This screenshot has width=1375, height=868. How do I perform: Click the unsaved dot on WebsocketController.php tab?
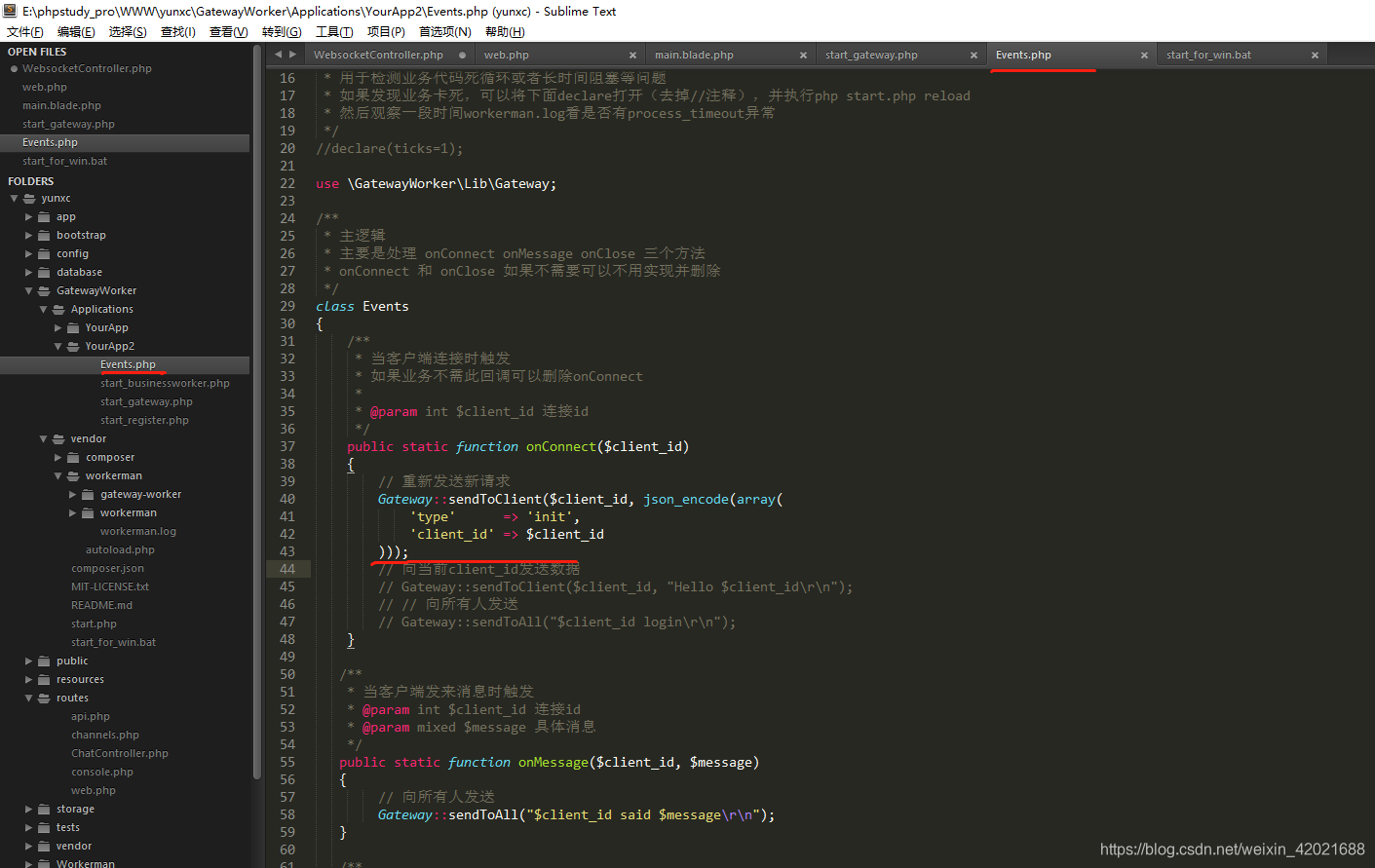tap(462, 56)
